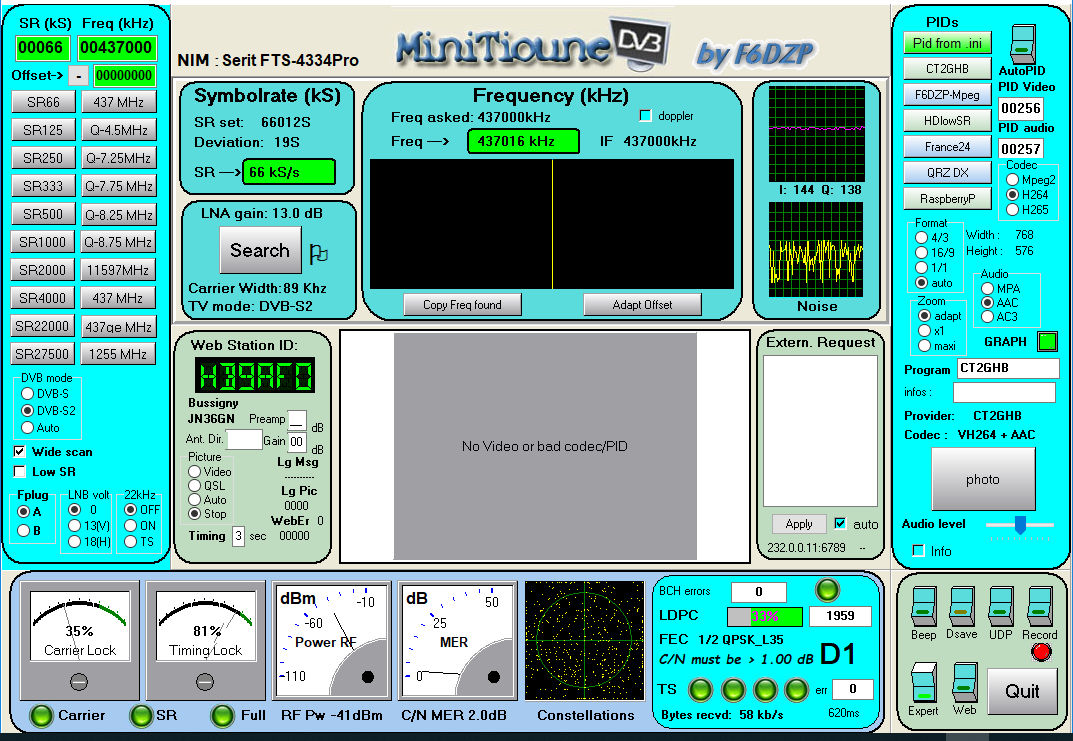Click the Timing seconds field

[x=238, y=536]
